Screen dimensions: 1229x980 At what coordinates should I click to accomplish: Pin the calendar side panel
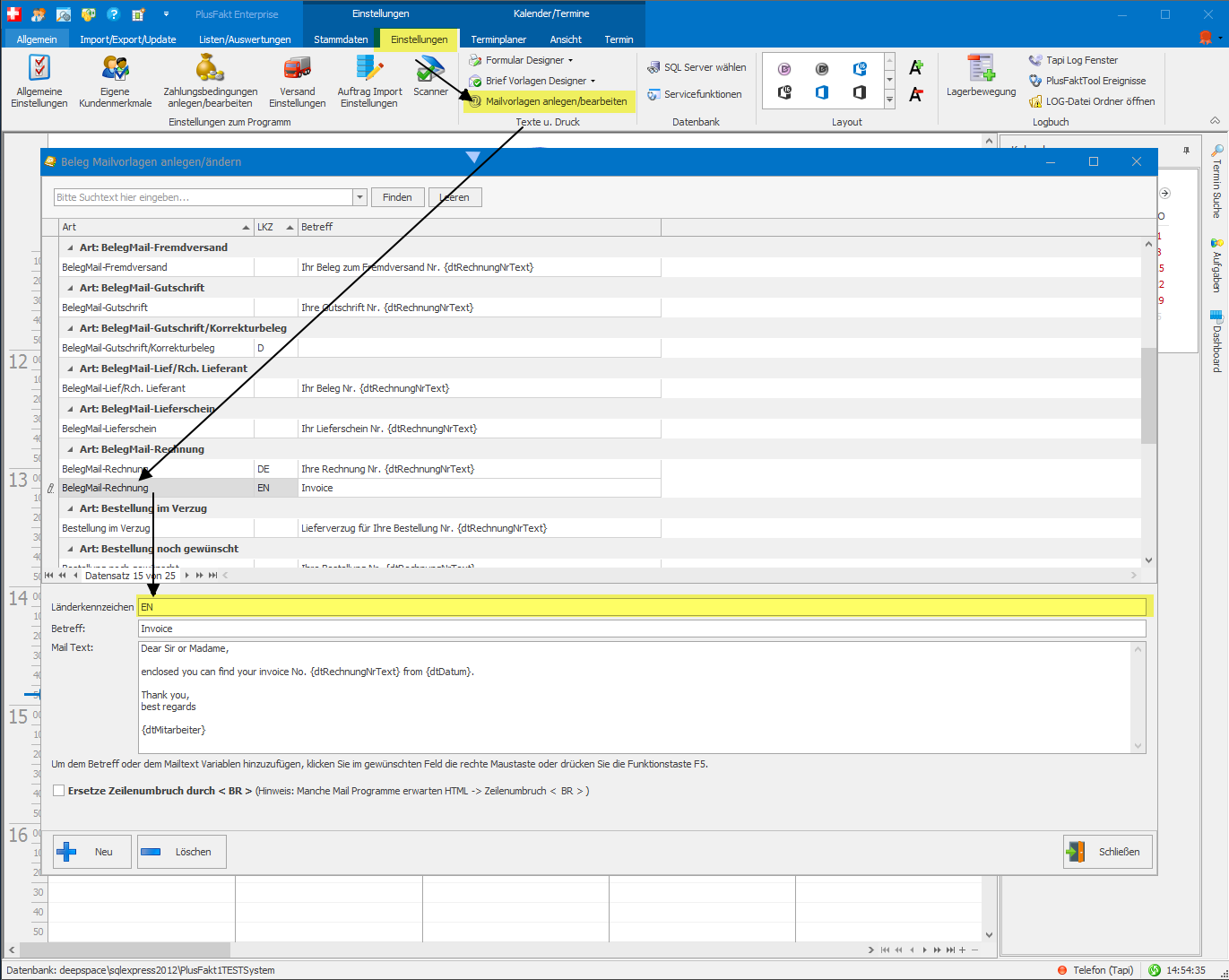coord(1186,151)
